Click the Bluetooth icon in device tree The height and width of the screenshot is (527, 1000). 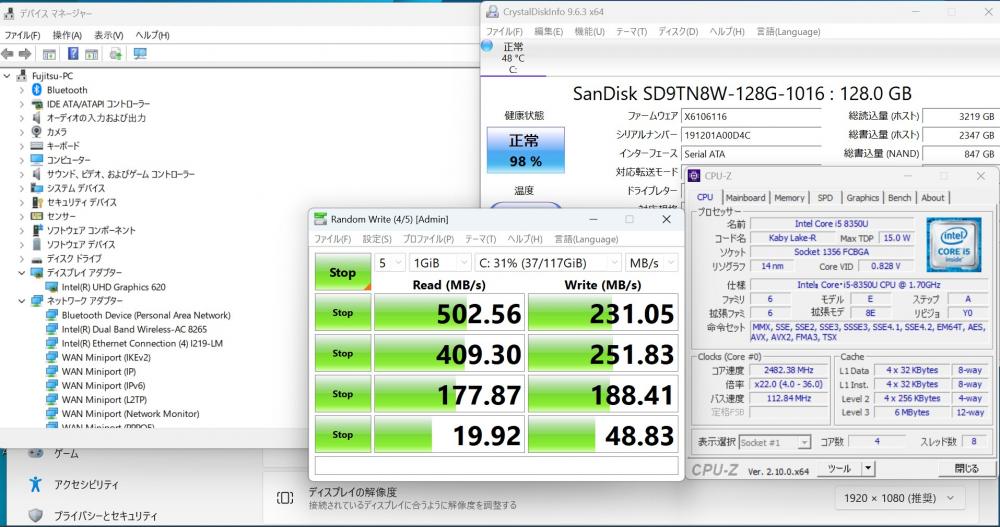37,90
